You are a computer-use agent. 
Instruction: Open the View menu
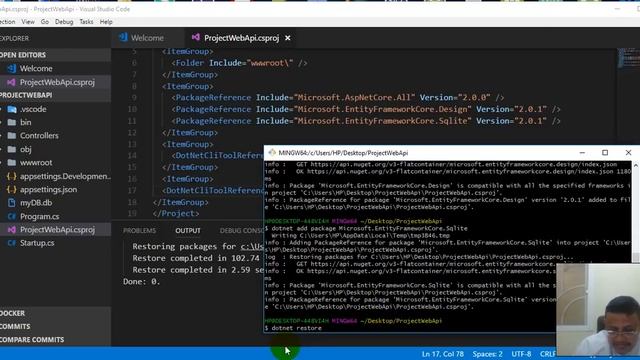[28, 22]
